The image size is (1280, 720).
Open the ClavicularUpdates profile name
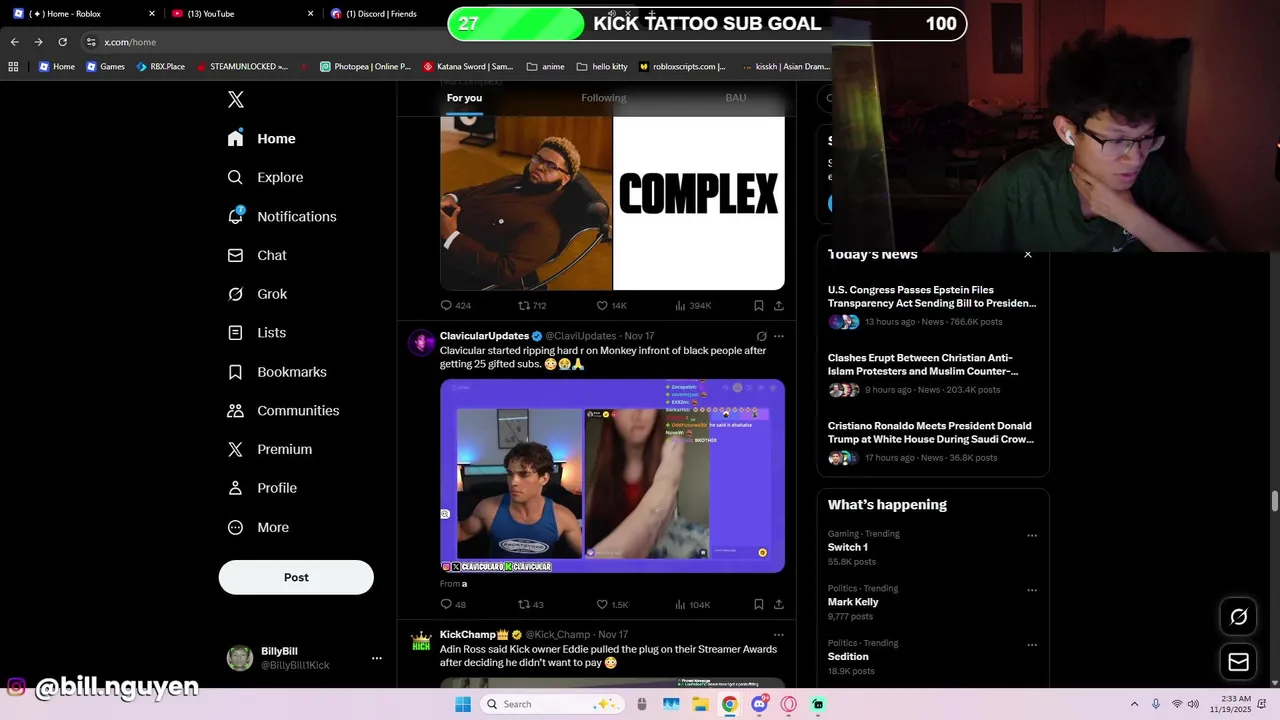[484, 336]
